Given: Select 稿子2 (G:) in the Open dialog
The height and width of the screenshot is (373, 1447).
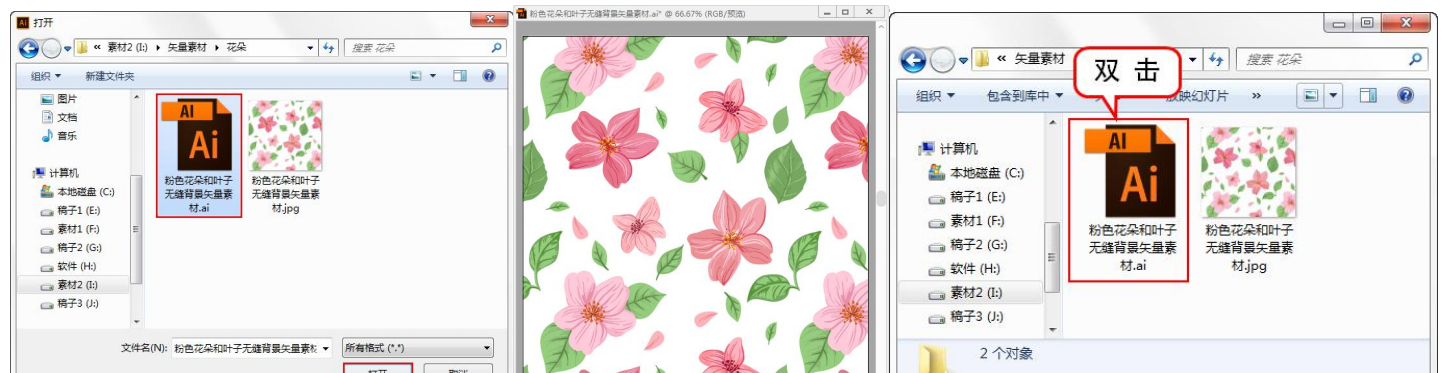Looking at the screenshot, I should 70,247.
